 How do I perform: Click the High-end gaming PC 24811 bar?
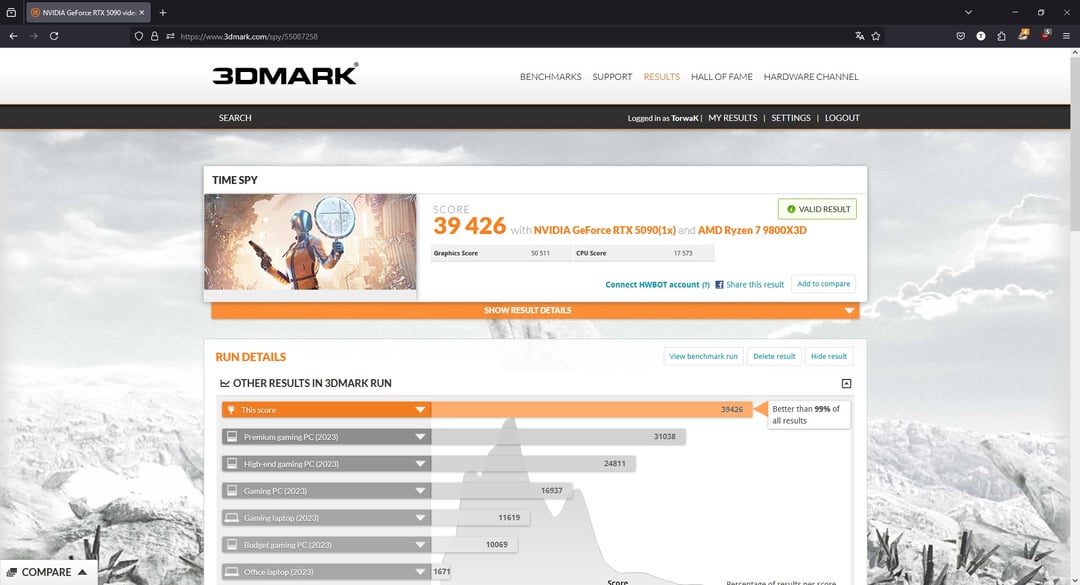534,464
